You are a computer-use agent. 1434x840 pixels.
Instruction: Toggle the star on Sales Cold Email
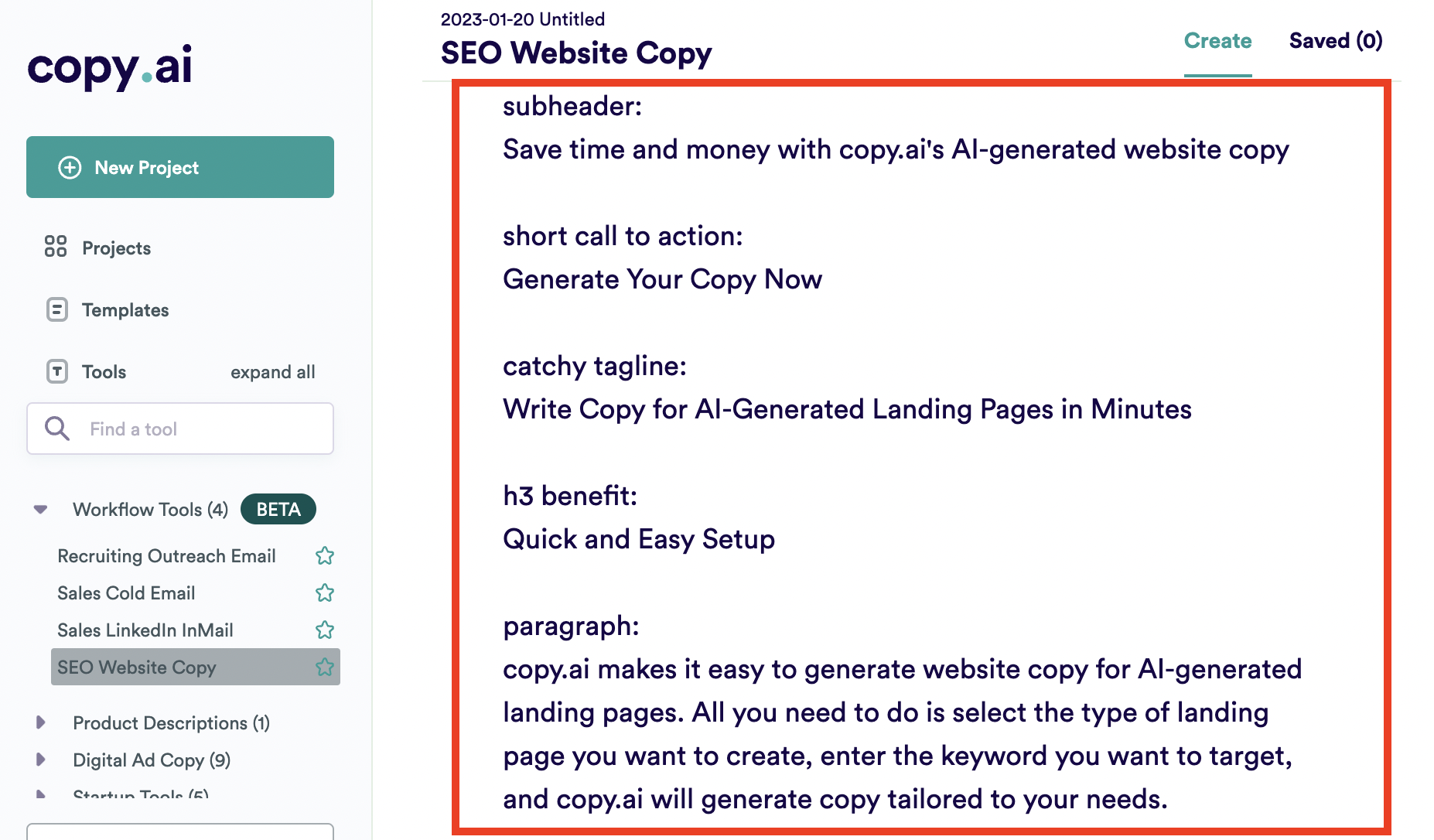click(325, 592)
